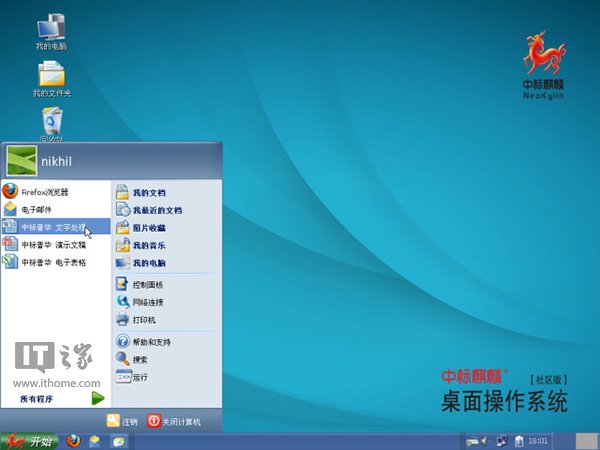This screenshot has width=600, height=450.
Task: Click 搜索 search in the start menu
Action: point(140,359)
